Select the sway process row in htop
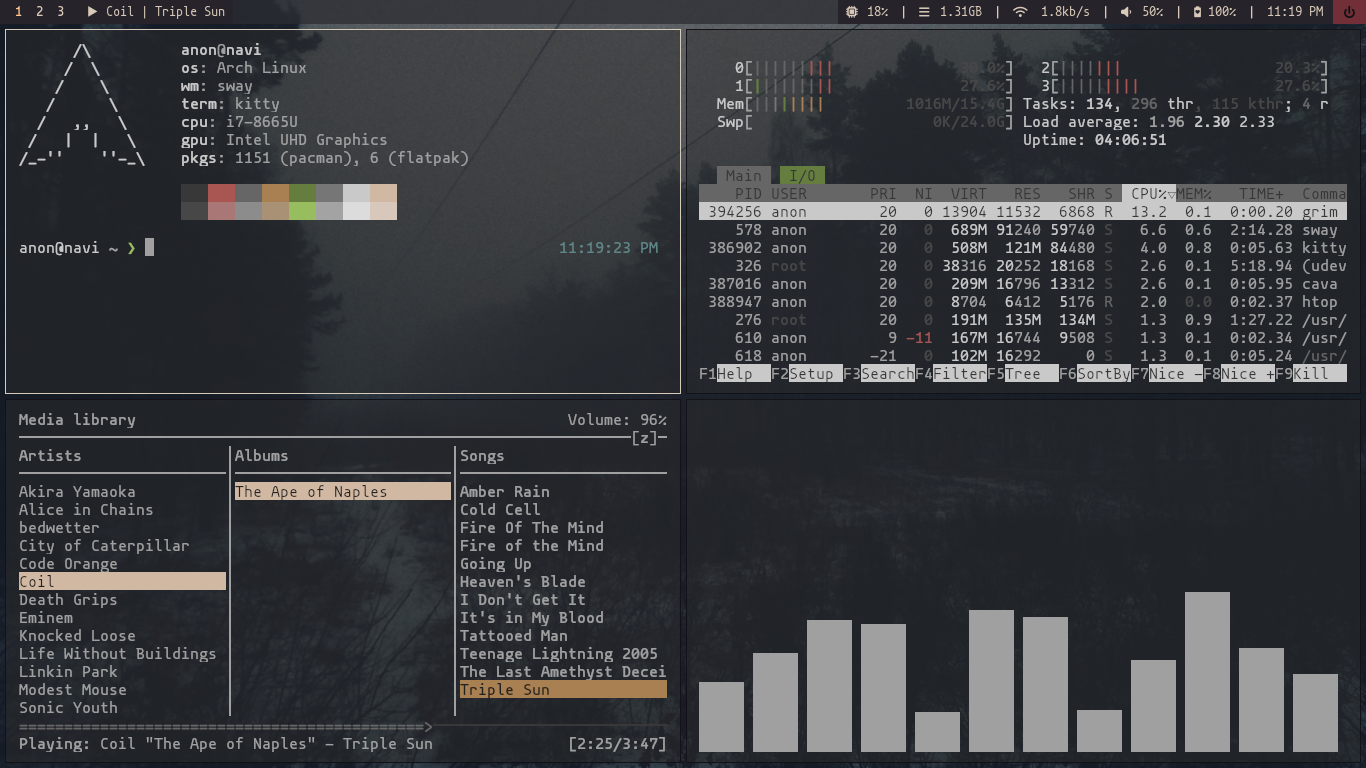1366x768 pixels. click(x=1023, y=230)
